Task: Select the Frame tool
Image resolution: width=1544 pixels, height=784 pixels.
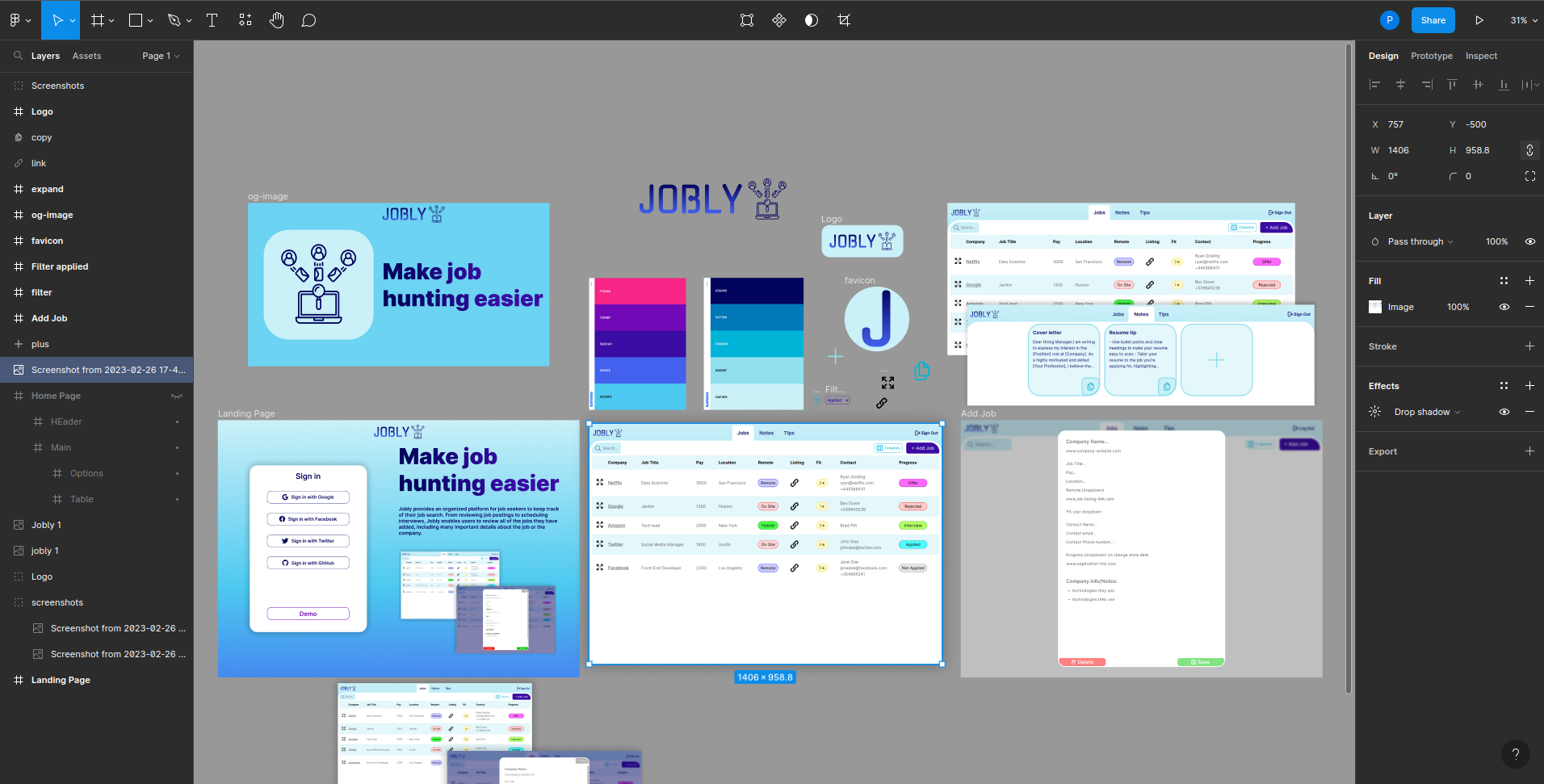Action: [98, 20]
